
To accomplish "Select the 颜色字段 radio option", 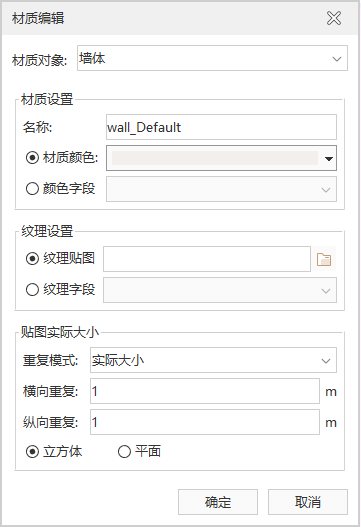I will (x=32, y=189).
